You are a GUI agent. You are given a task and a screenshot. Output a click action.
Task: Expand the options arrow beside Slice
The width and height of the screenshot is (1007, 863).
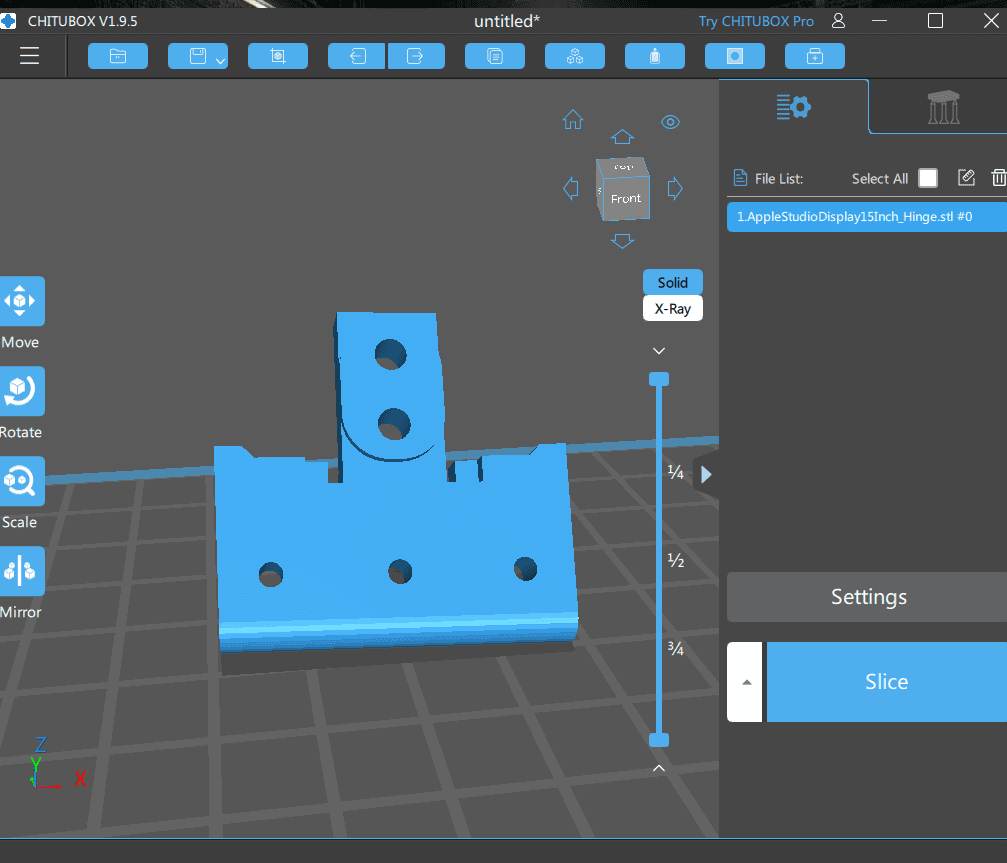coord(745,682)
